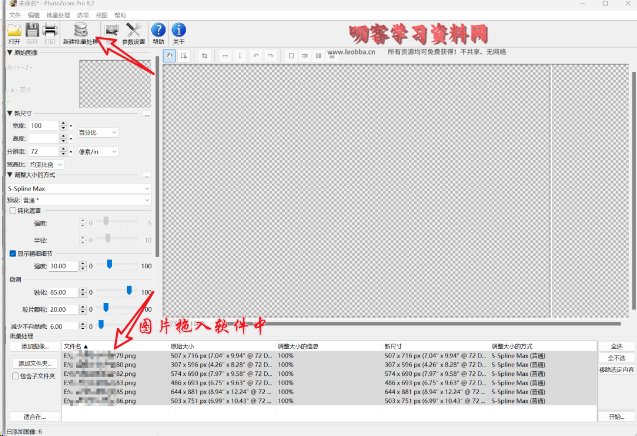Select the hand navigation tool in preview toolbar
Screen dimensions: 637x436
169,56
